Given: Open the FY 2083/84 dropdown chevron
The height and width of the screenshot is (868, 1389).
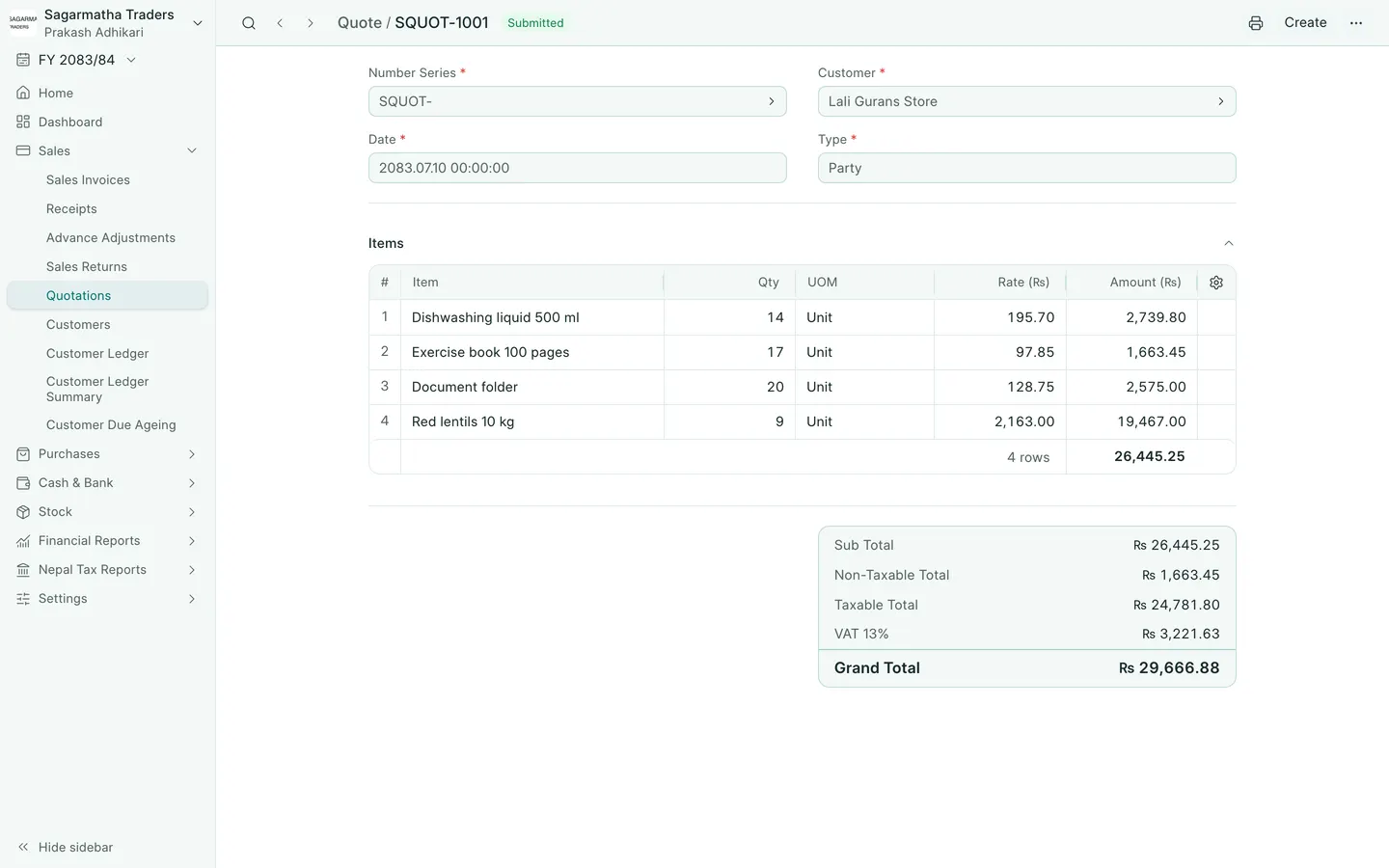Looking at the screenshot, I should point(131,60).
